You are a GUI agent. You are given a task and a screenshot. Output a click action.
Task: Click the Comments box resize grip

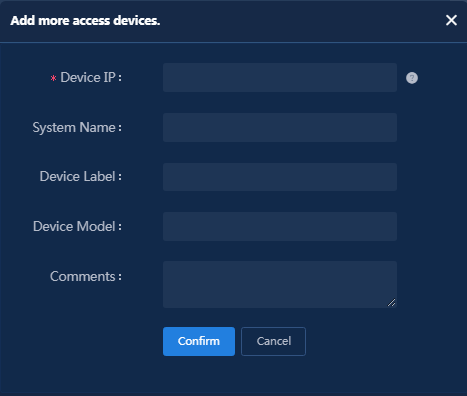pos(392,303)
